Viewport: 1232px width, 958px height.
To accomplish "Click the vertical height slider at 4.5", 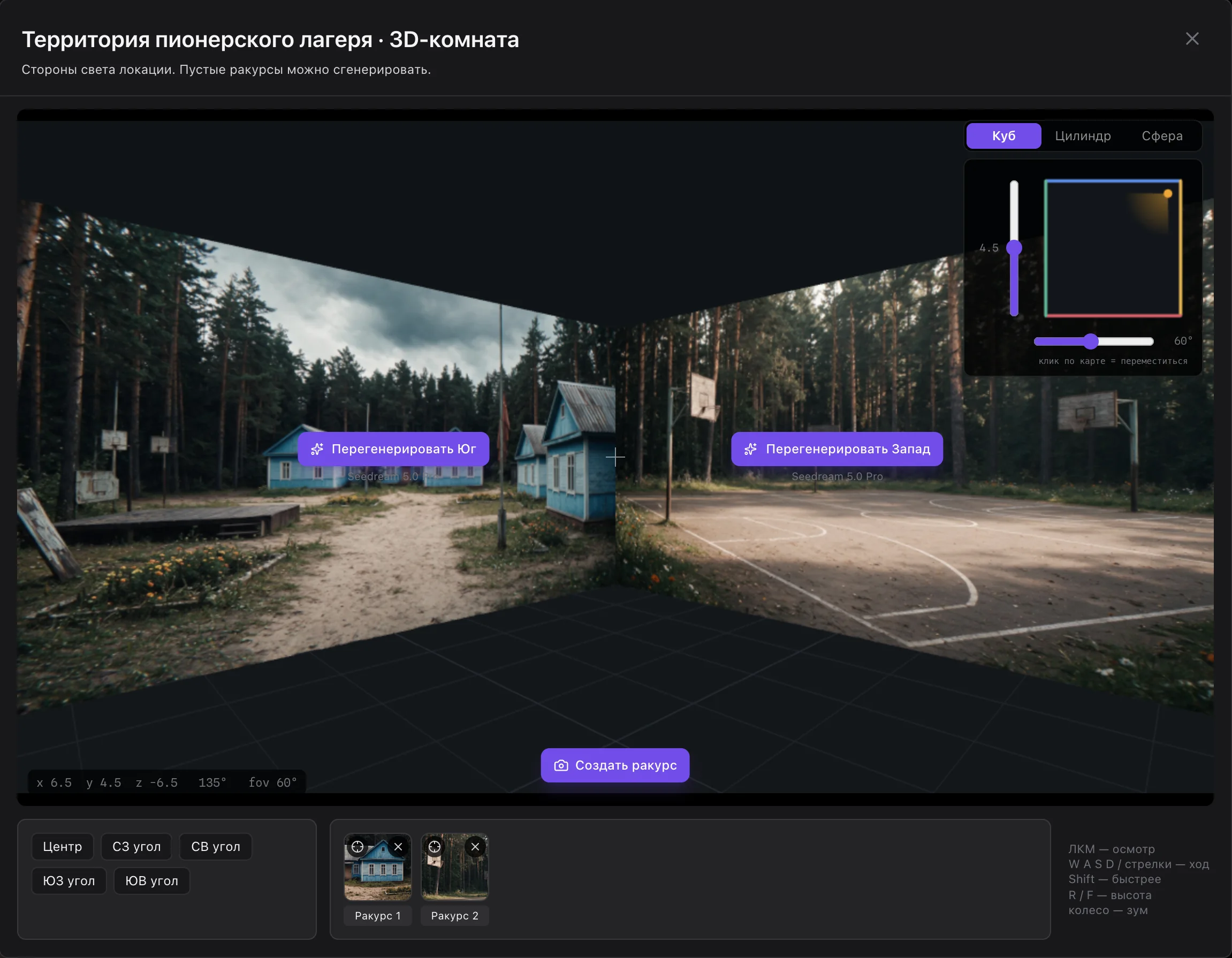I will [1014, 248].
